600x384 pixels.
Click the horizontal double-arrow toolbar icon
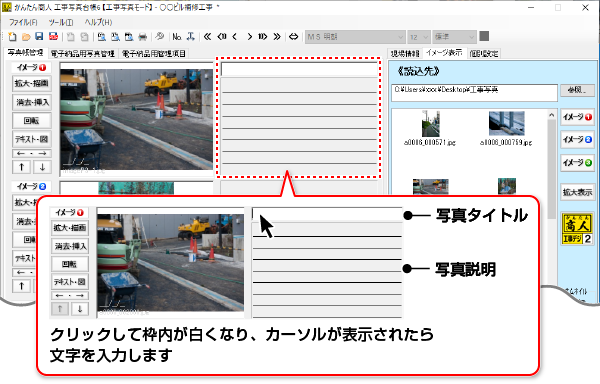[293, 37]
